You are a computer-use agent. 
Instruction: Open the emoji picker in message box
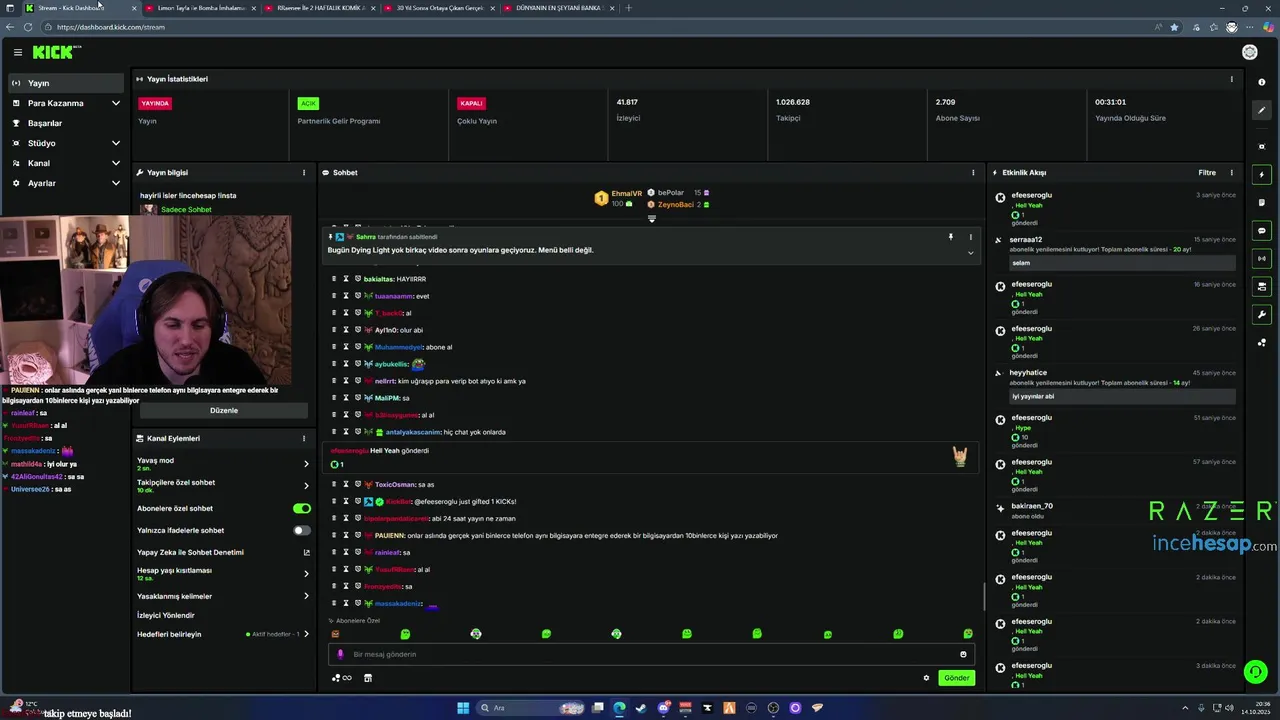click(963, 654)
